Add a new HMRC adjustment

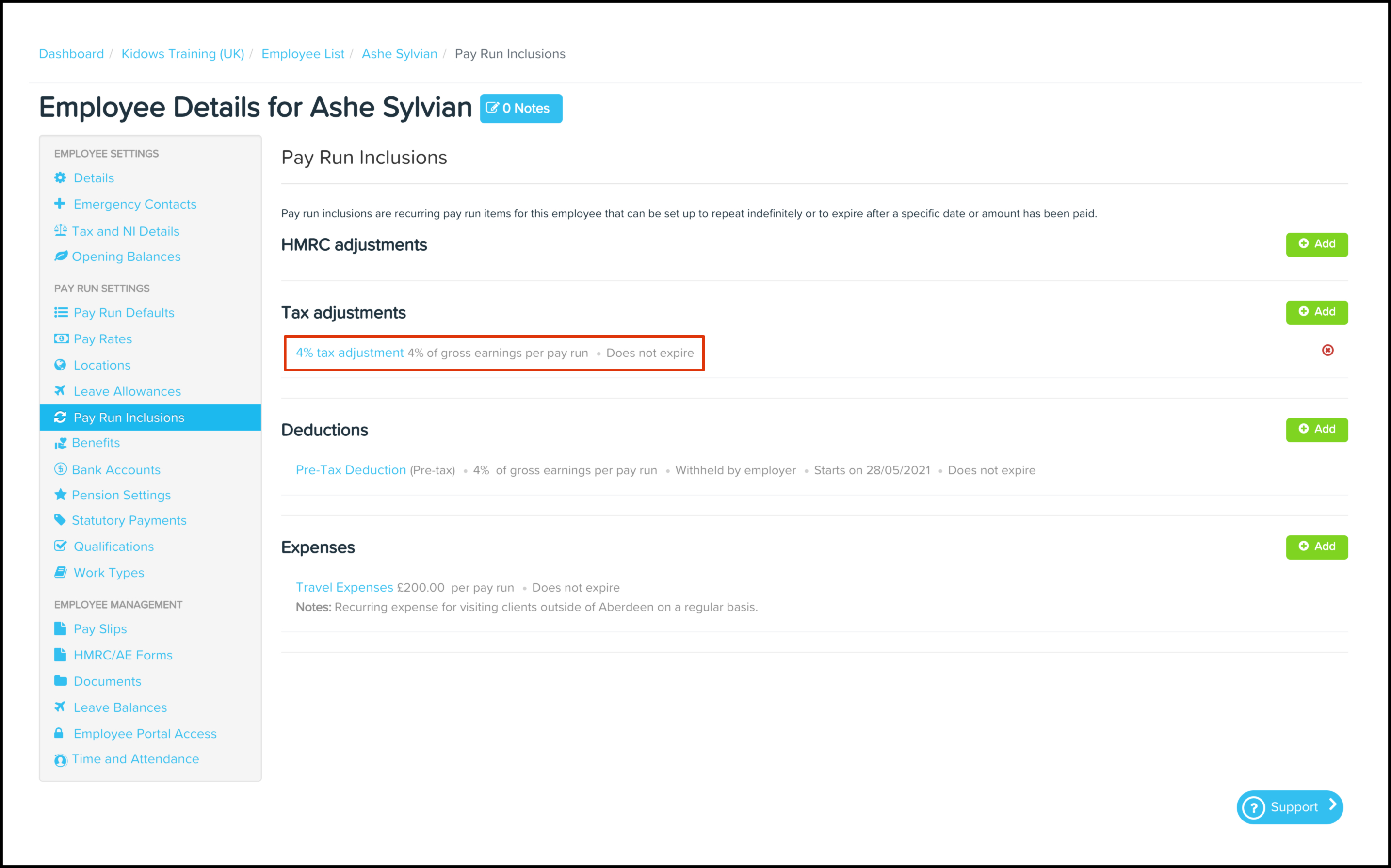coord(1316,244)
